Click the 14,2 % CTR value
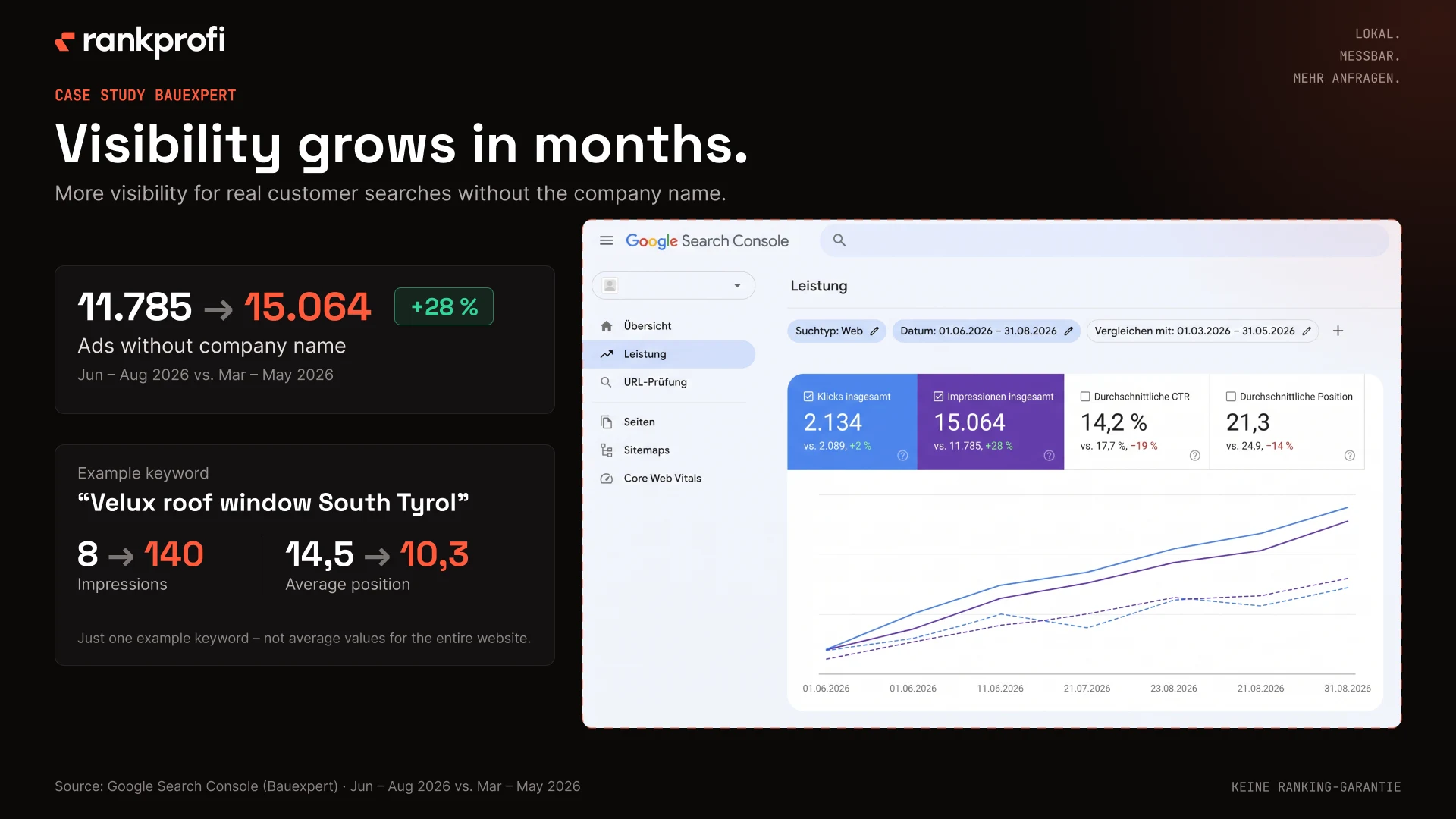The width and height of the screenshot is (1456, 819). [1113, 422]
